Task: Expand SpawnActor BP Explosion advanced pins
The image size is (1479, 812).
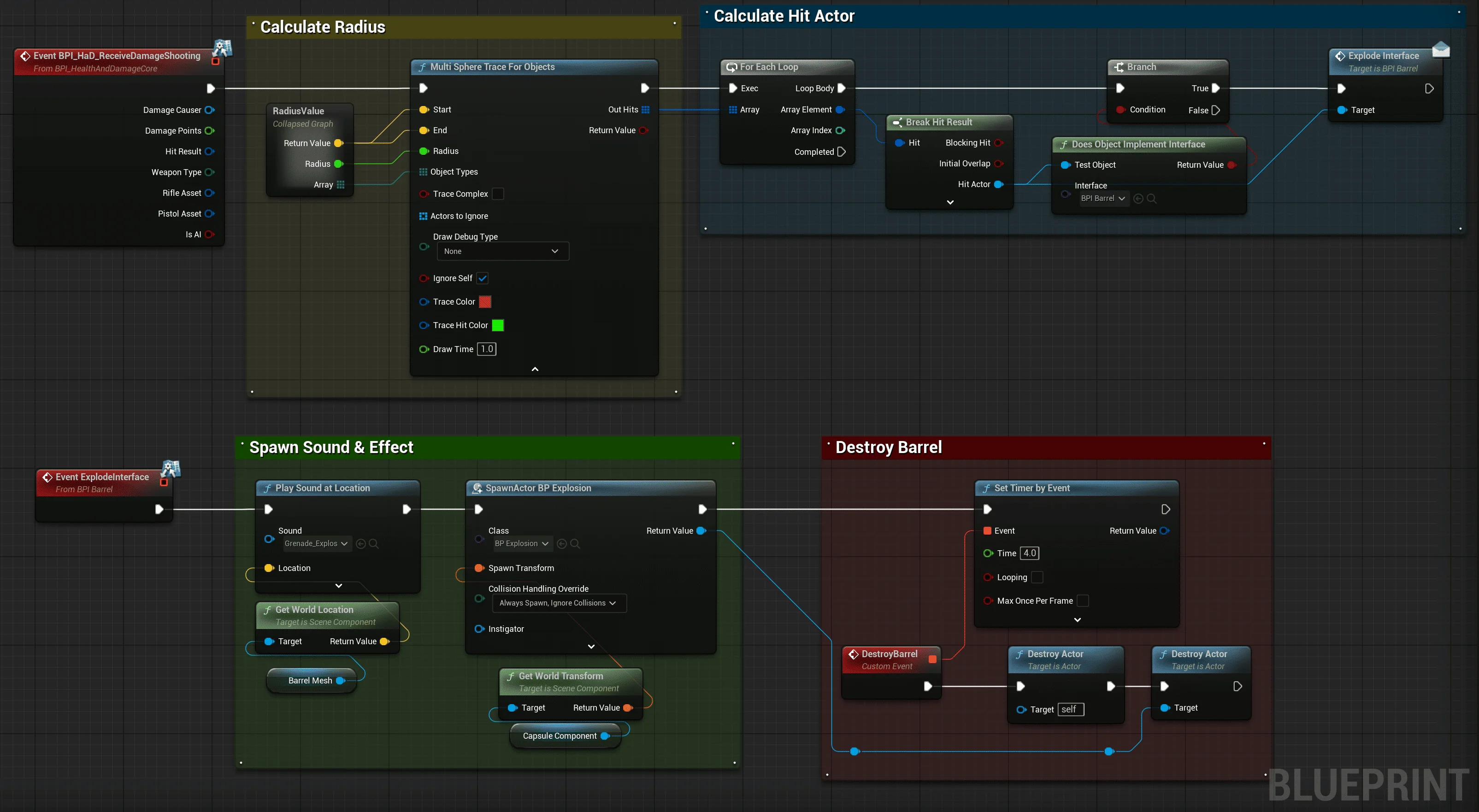Action: pyautogui.click(x=591, y=647)
